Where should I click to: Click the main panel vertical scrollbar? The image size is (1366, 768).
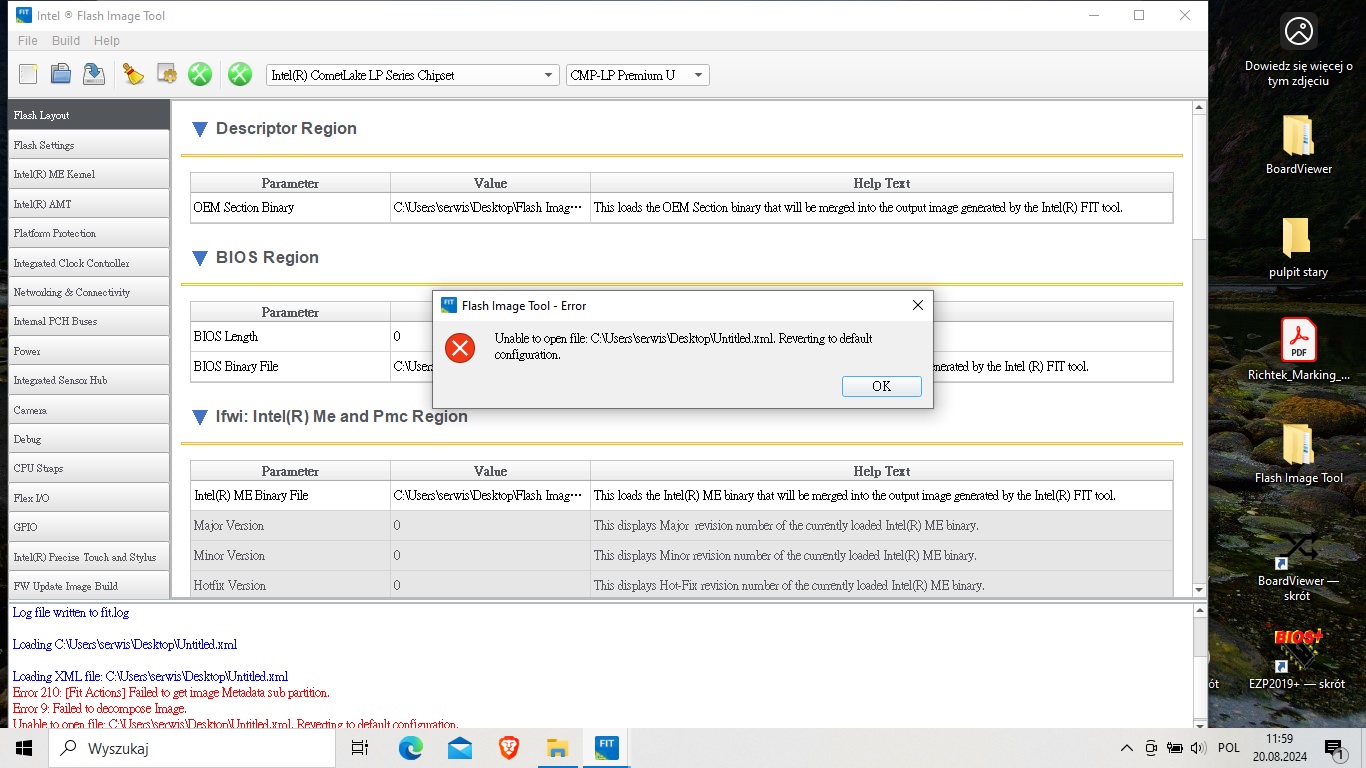coord(1200,349)
